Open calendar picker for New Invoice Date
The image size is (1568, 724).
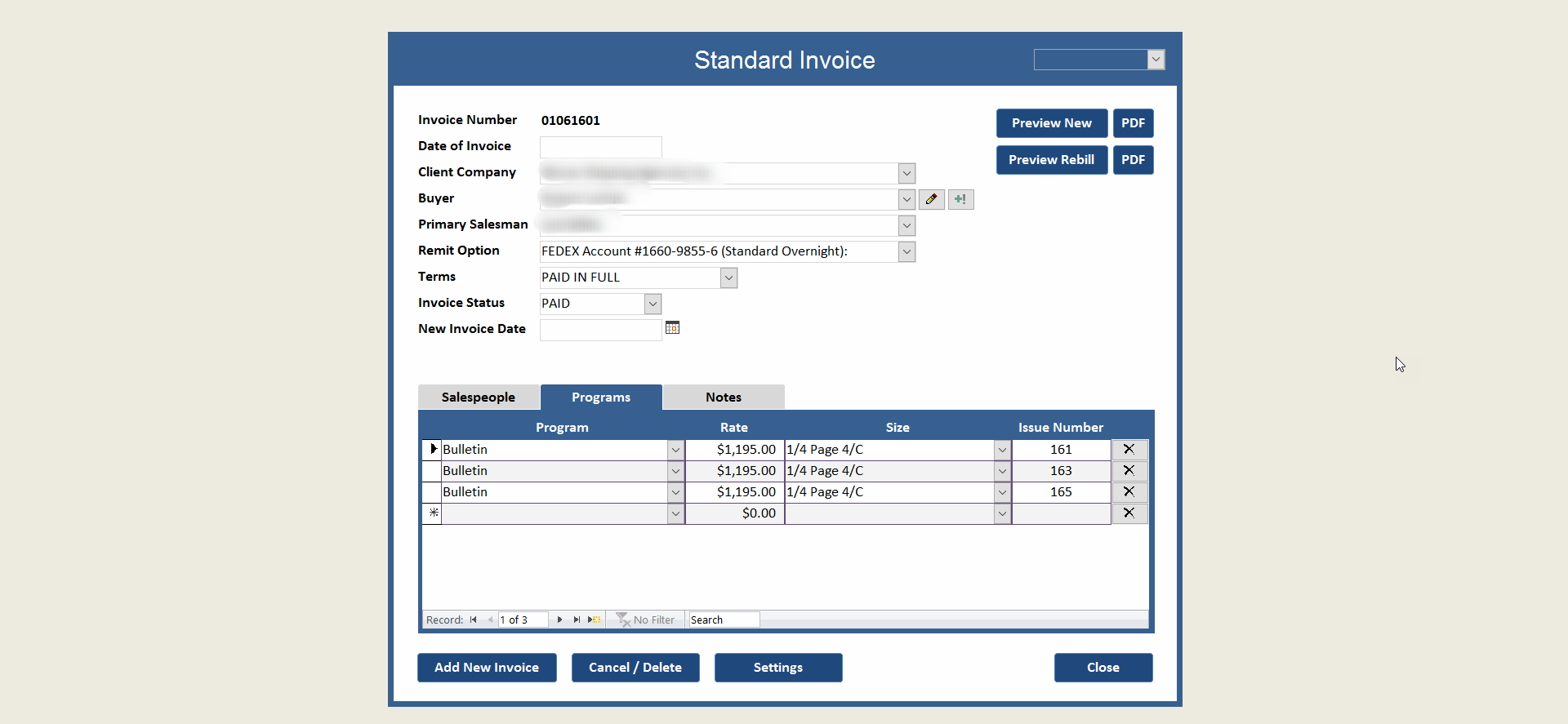point(672,328)
